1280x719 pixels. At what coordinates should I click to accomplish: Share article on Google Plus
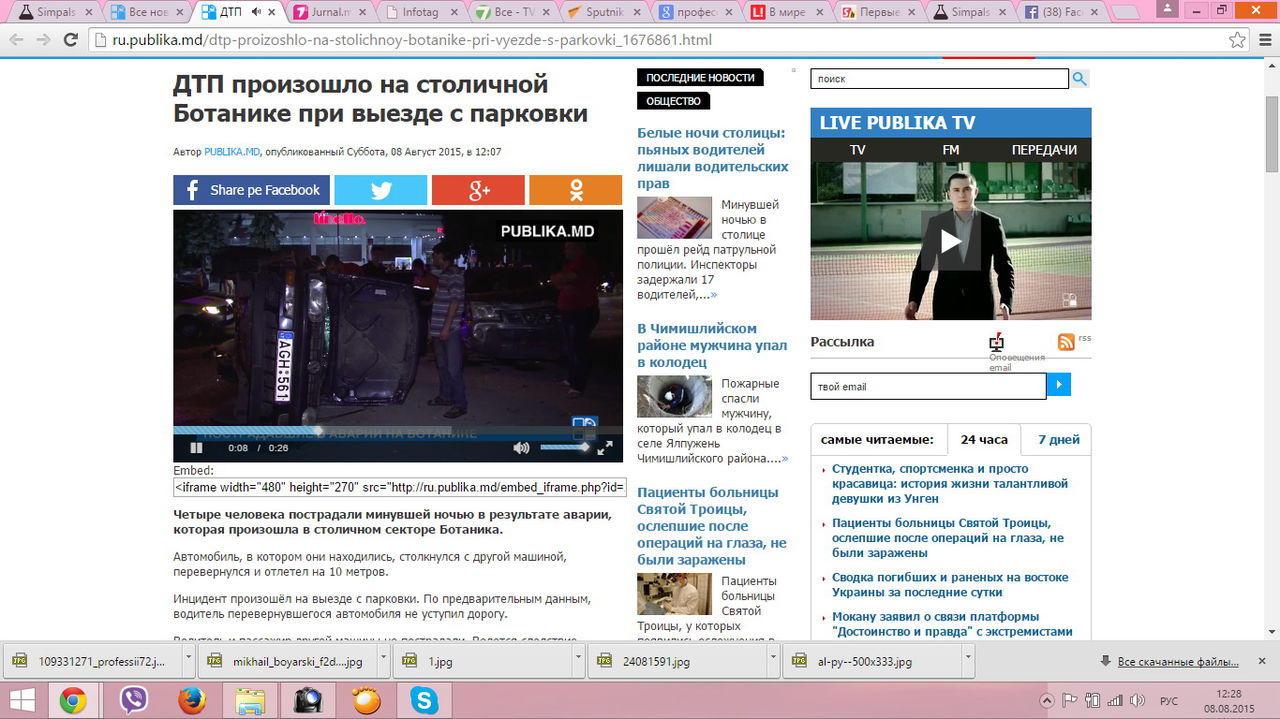[478, 190]
